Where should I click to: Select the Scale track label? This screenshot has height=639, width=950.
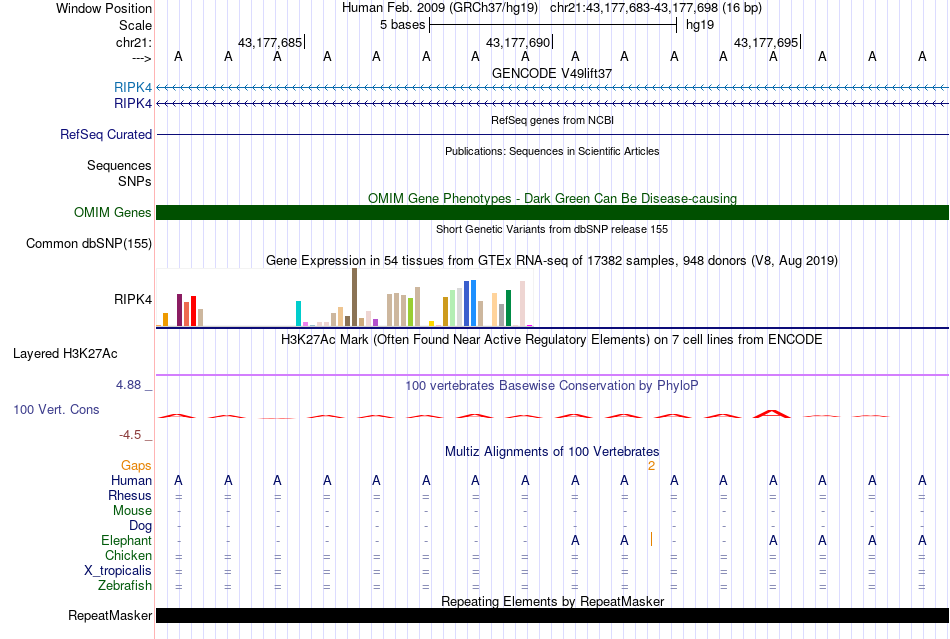click(x=135, y=25)
